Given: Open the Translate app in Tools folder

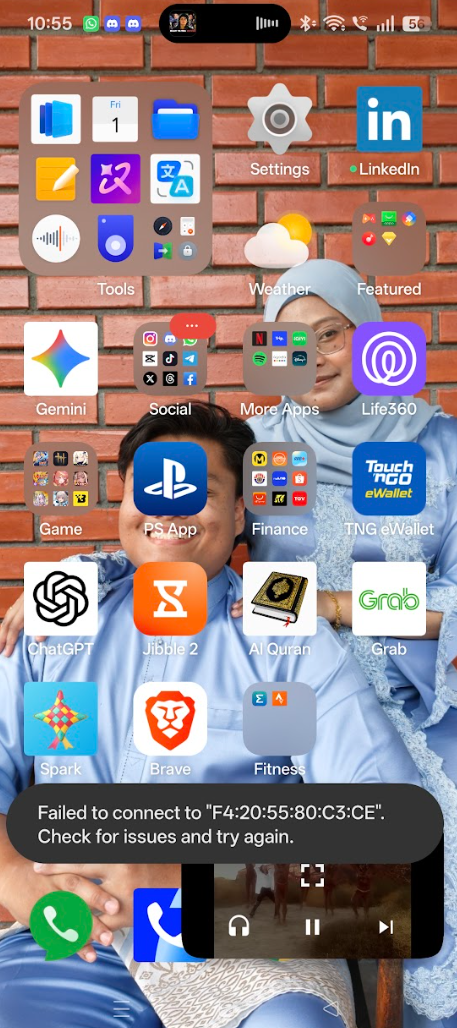Looking at the screenshot, I should 175,178.
